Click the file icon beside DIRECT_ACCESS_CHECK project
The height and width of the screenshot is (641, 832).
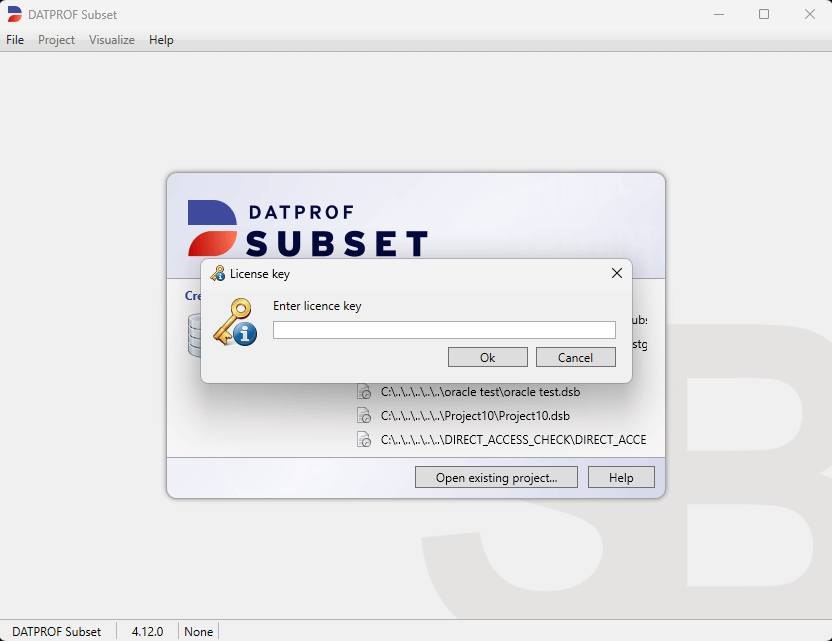(x=364, y=439)
